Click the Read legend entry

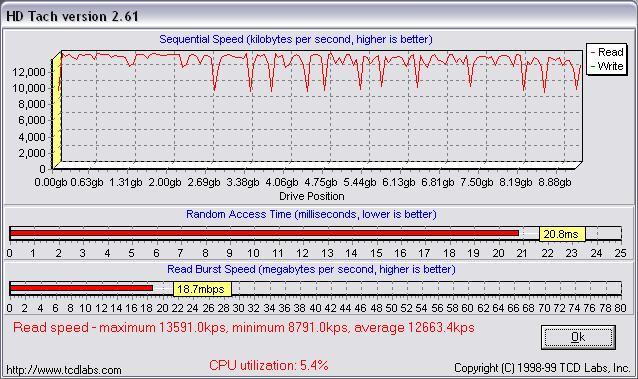tap(607, 52)
